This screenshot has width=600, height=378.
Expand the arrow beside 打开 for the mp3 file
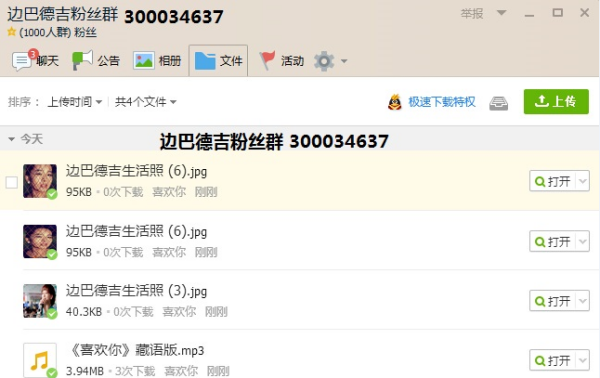pyautogui.click(x=582, y=360)
